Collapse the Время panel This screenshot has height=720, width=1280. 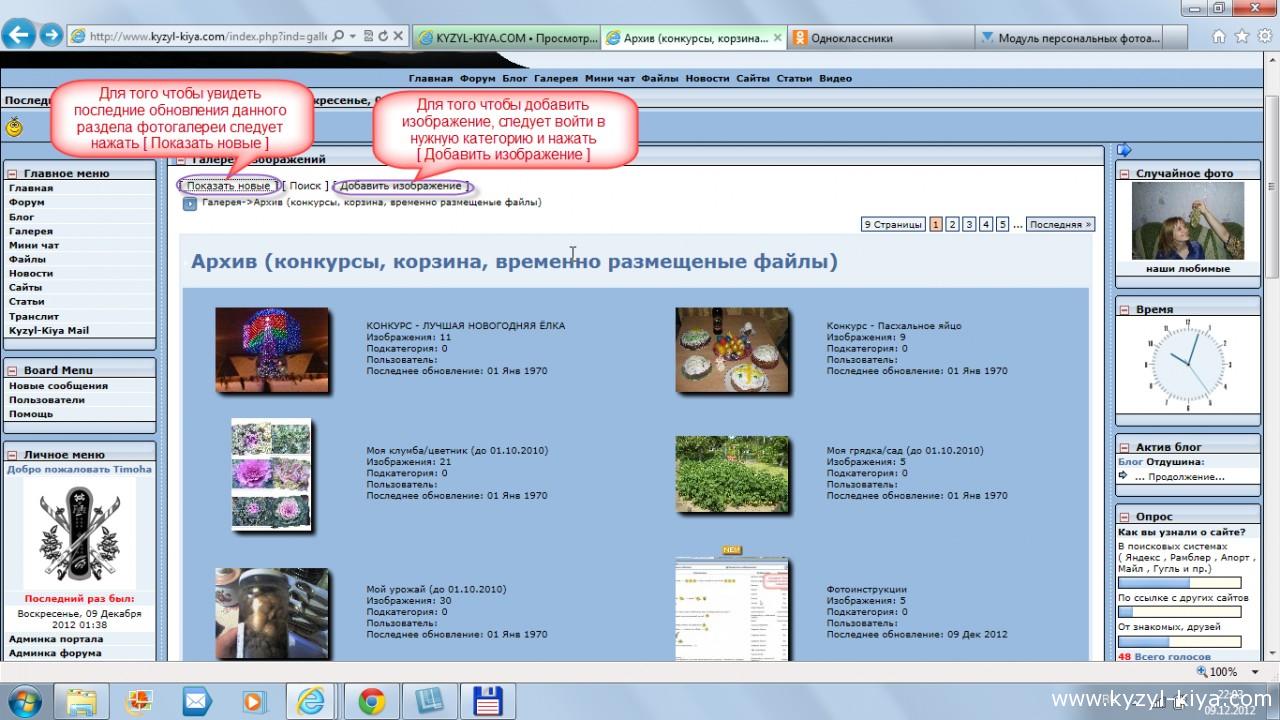pos(1124,310)
